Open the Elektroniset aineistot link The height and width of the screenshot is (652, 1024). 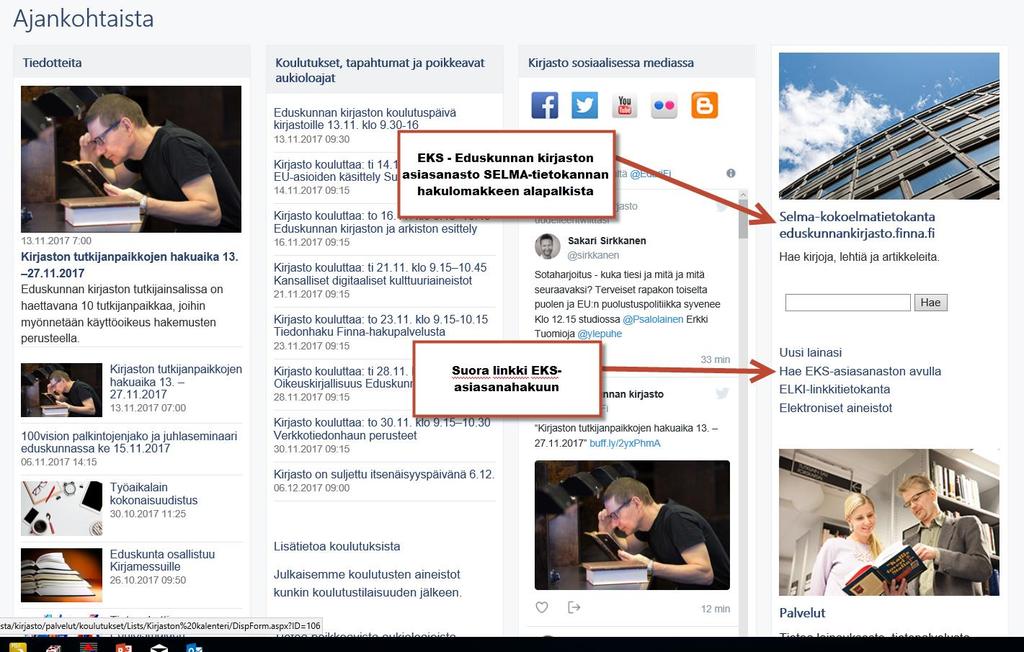[x=835, y=408]
